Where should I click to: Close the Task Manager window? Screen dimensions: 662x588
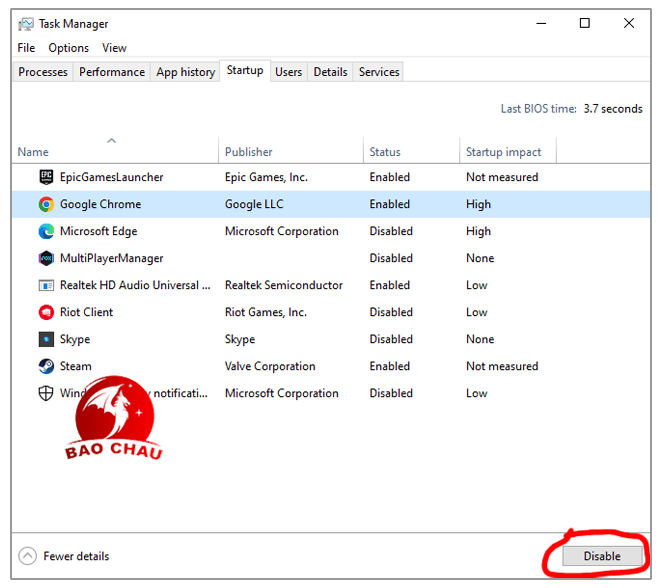pos(629,23)
